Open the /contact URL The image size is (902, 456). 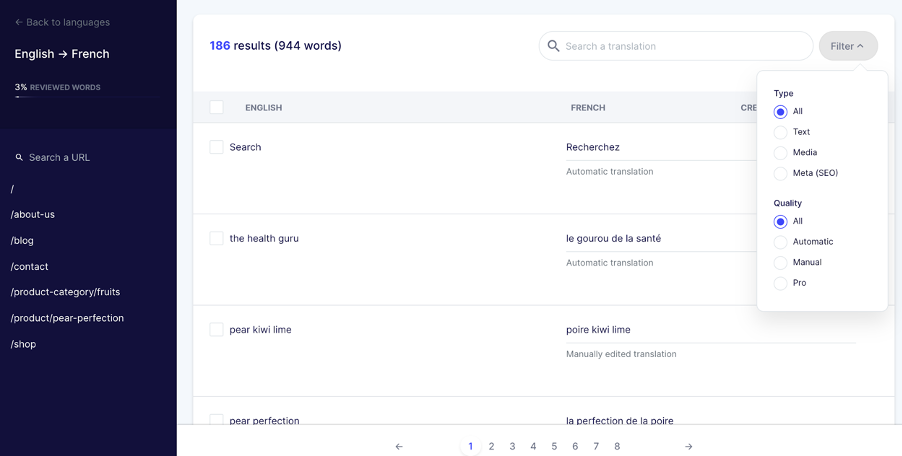(x=29, y=266)
